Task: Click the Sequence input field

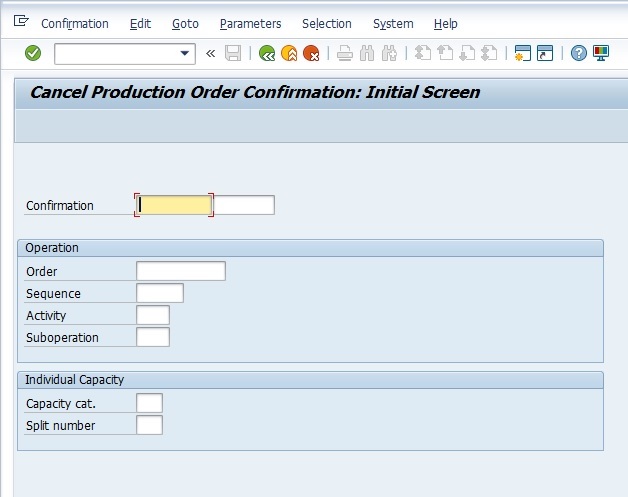Action: click(160, 293)
